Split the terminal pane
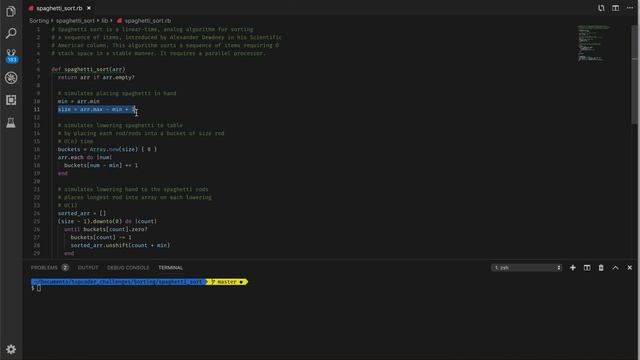Viewport: 640px width, 360px height. tap(587, 268)
